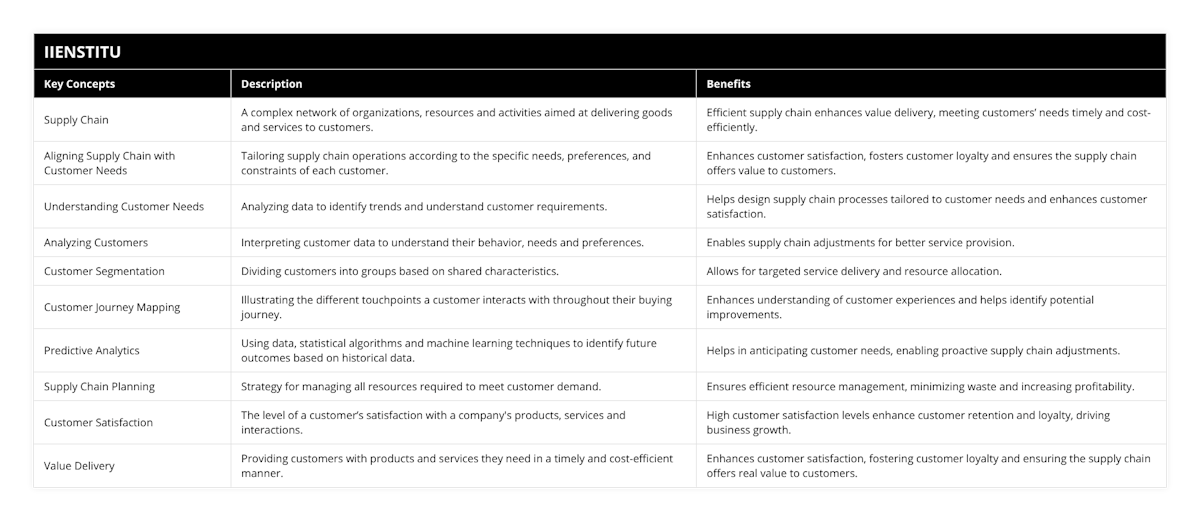
Task: Click the 'Helps in anticipating customer needs' benefit
Action: 913,351
